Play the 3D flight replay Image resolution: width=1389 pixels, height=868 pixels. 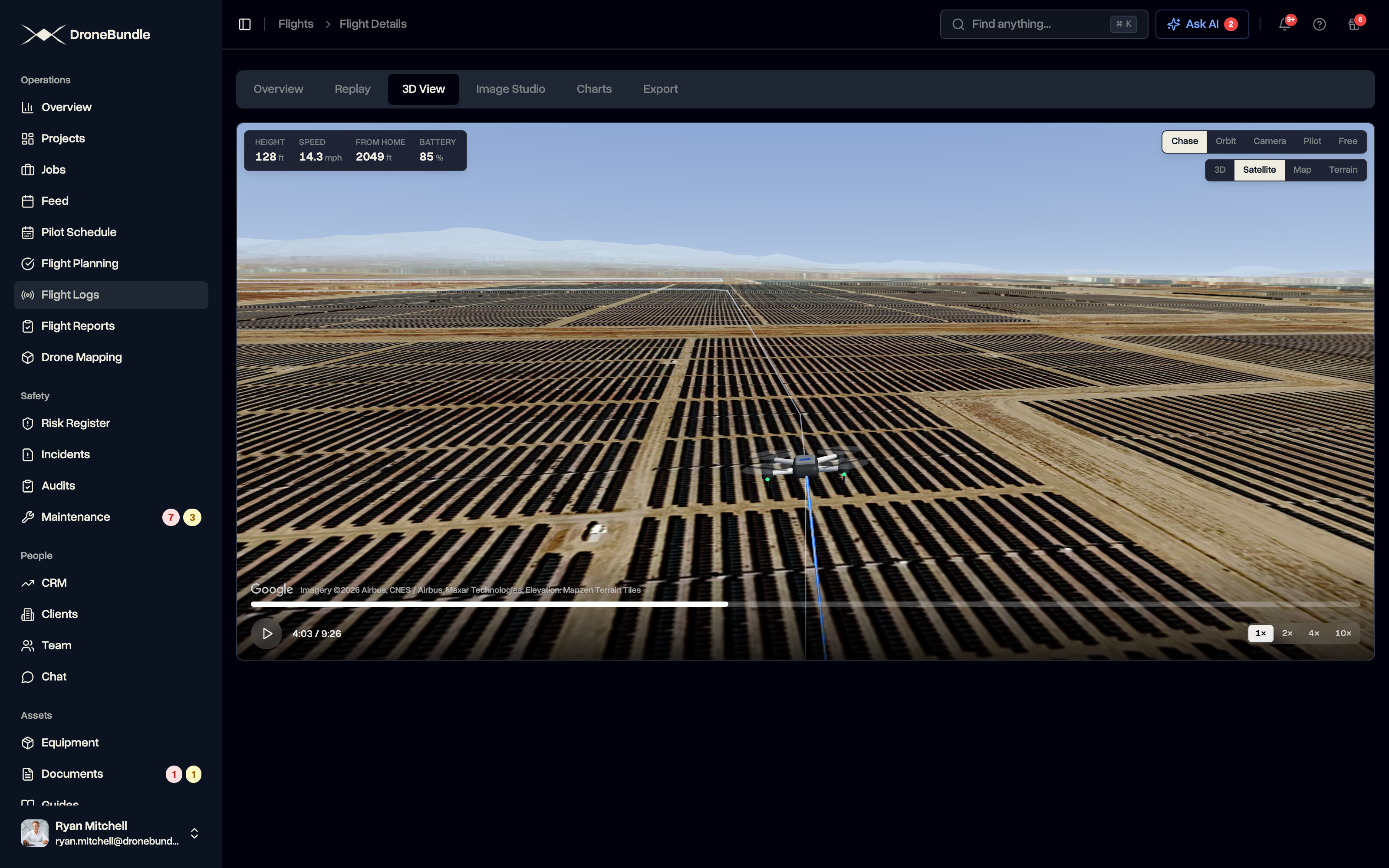(x=267, y=633)
